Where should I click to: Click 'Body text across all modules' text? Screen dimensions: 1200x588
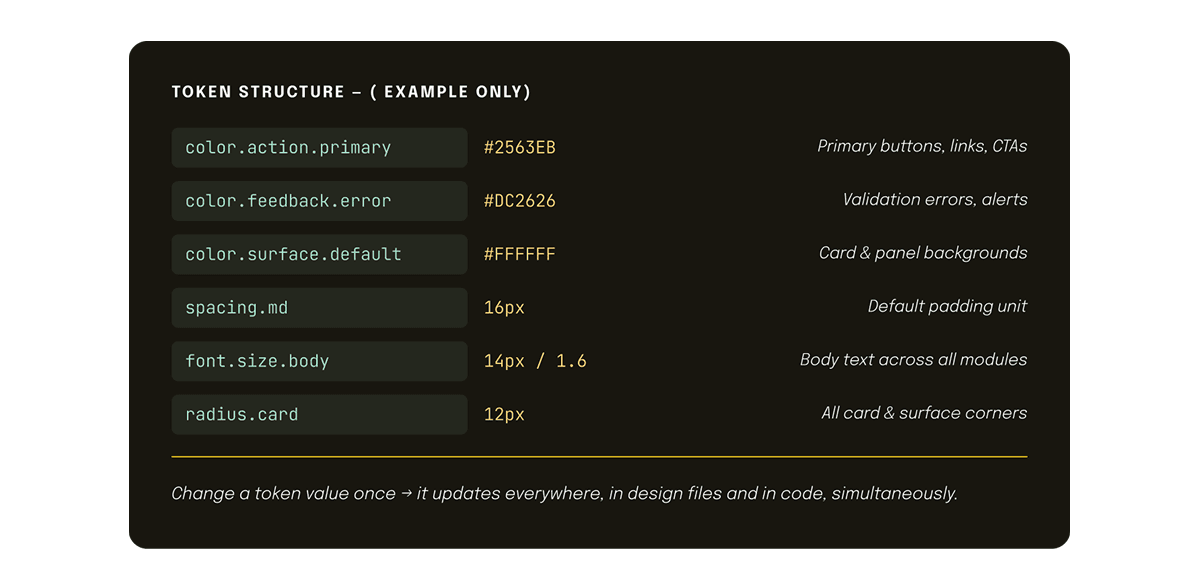(x=912, y=360)
